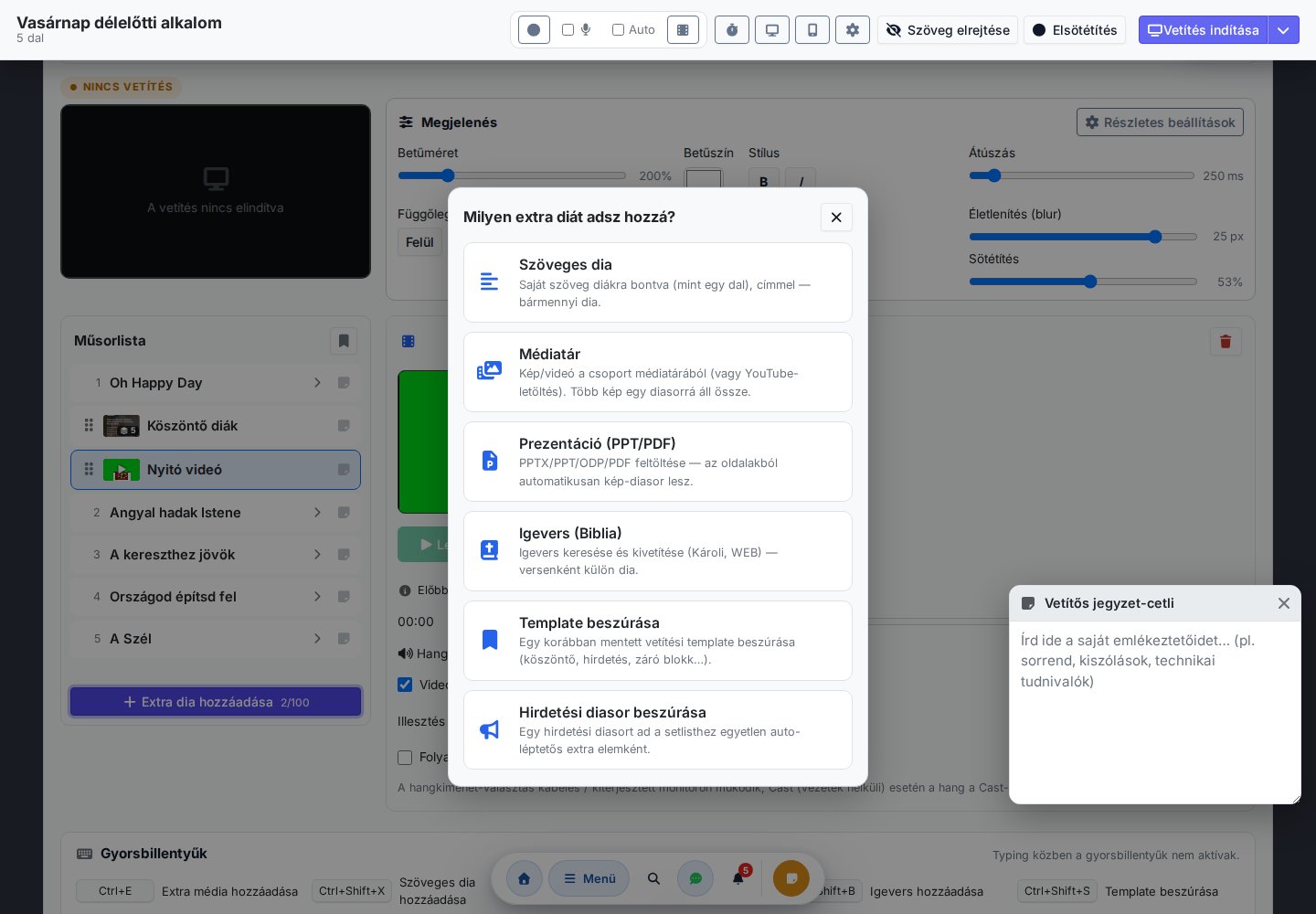Viewport: 1316px width, 914px height.
Task: Click the film strip icon in toolbar
Action: [683, 30]
